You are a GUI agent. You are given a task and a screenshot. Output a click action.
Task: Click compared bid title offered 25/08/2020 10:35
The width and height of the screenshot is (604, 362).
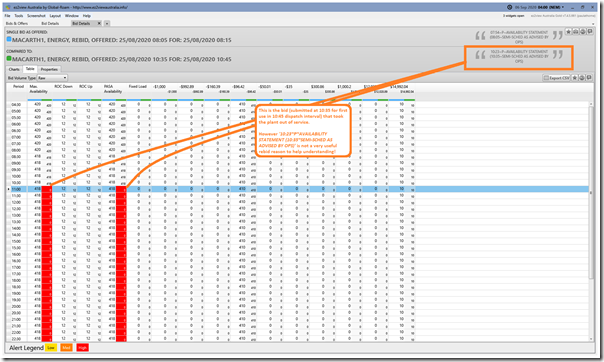[x=122, y=59]
